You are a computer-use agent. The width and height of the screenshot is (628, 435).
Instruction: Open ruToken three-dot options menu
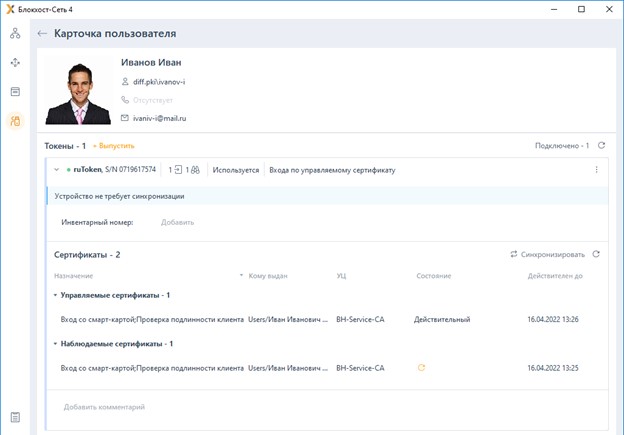[596, 170]
